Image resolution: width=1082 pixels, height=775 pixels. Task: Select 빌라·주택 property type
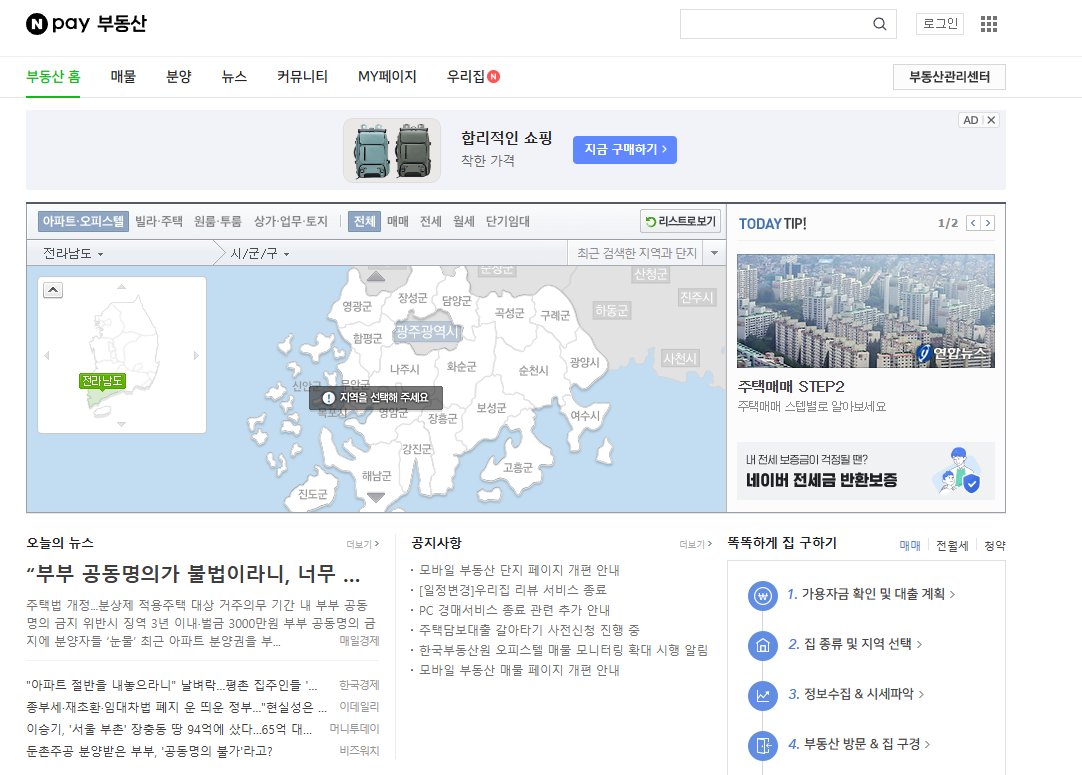coord(159,222)
